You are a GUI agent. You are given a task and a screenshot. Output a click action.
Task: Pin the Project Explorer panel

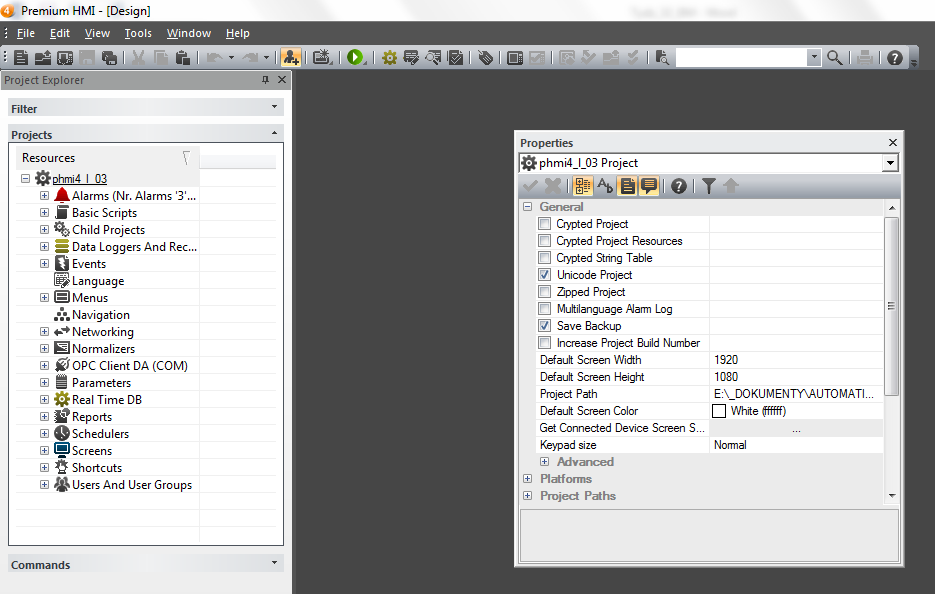pos(265,80)
